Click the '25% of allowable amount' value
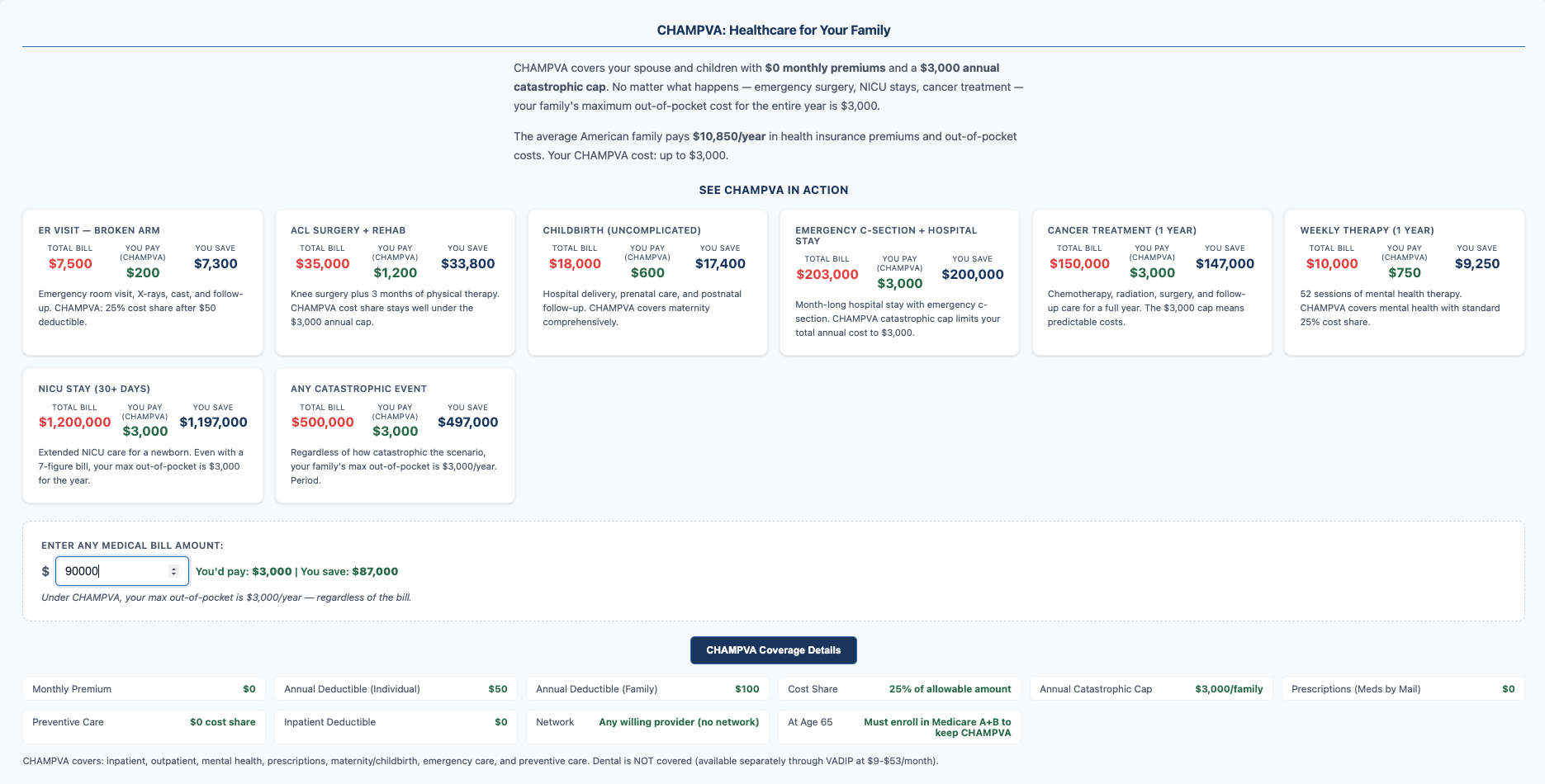Screen dimensions: 1545x784 [x=950, y=689]
